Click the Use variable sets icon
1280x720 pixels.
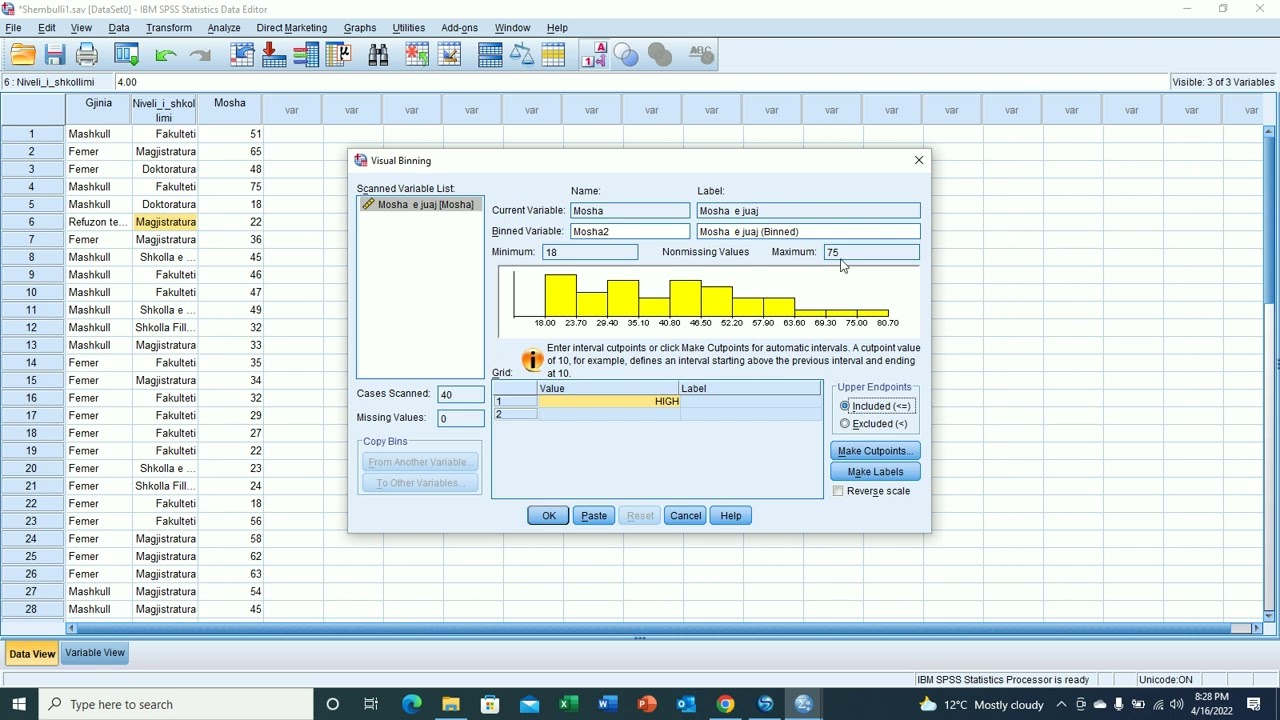point(626,55)
